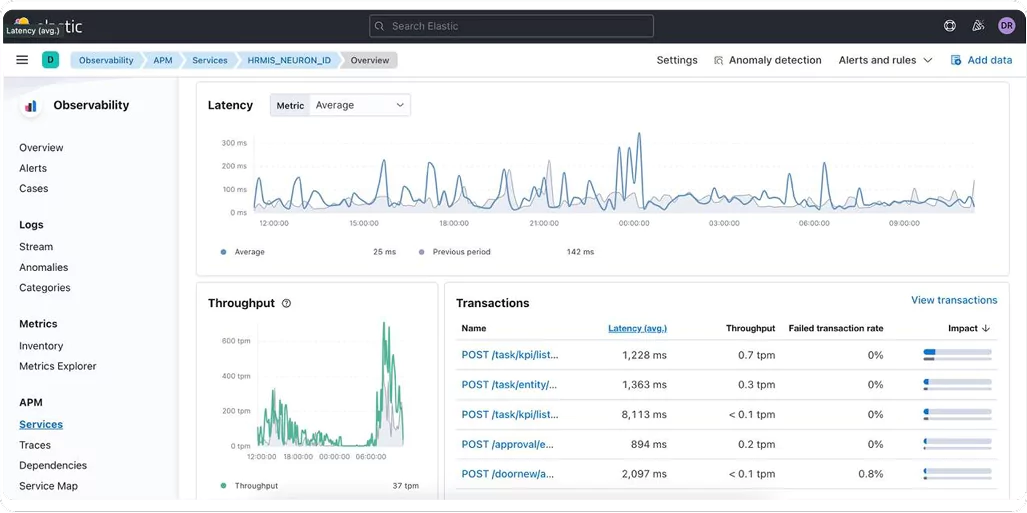Open the hamburger navigation menu
This screenshot has height=513, width=1027.
click(22, 60)
